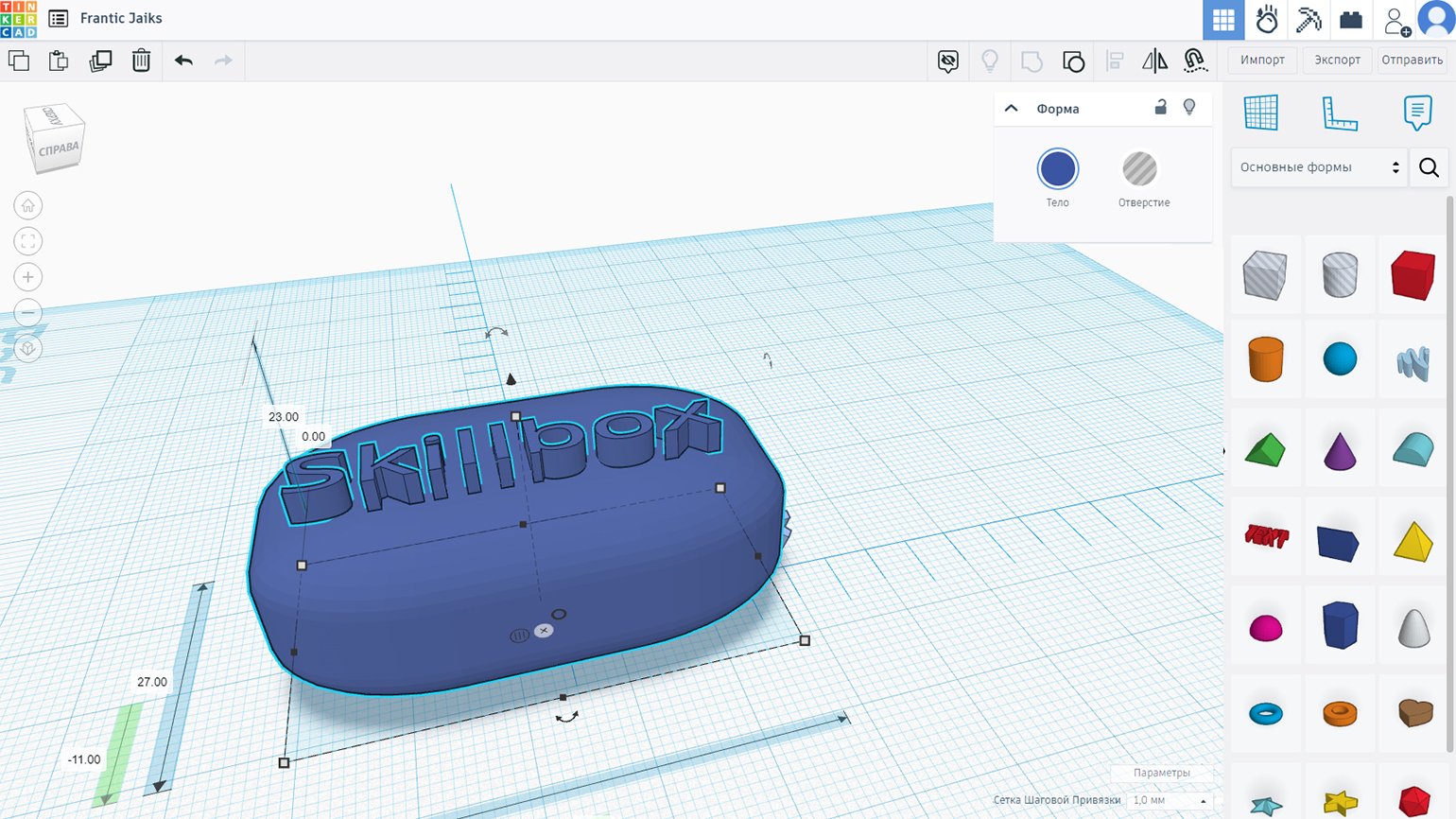Click the Экспорт button
The width and height of the screenshot is (1456, 819).
[1337, 60]
